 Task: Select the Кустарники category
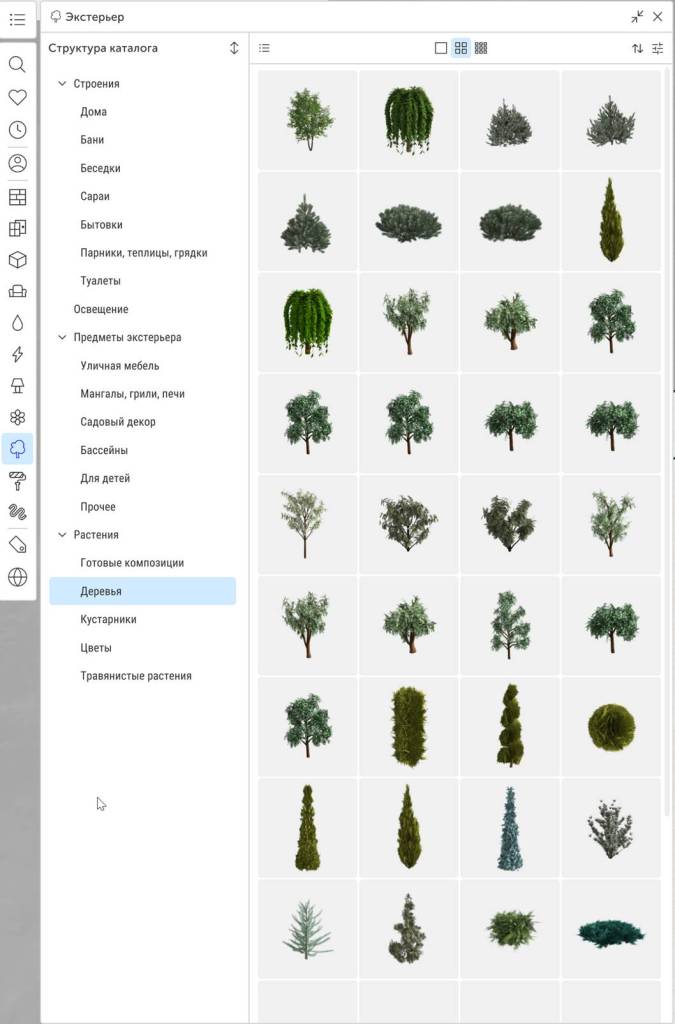point(108,620)
